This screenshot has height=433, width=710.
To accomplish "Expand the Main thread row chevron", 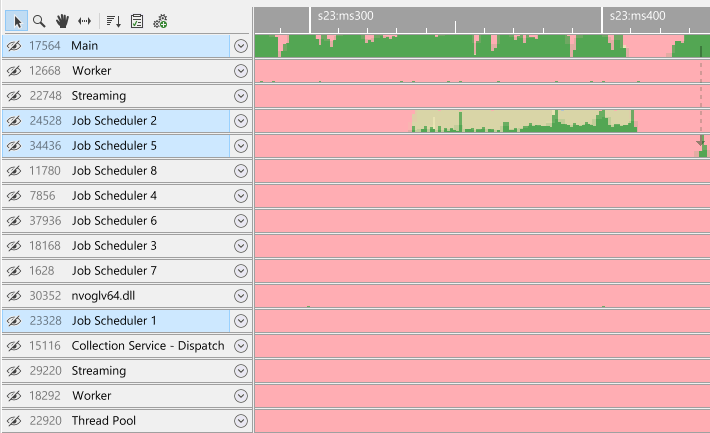I will tap(241, 46).
